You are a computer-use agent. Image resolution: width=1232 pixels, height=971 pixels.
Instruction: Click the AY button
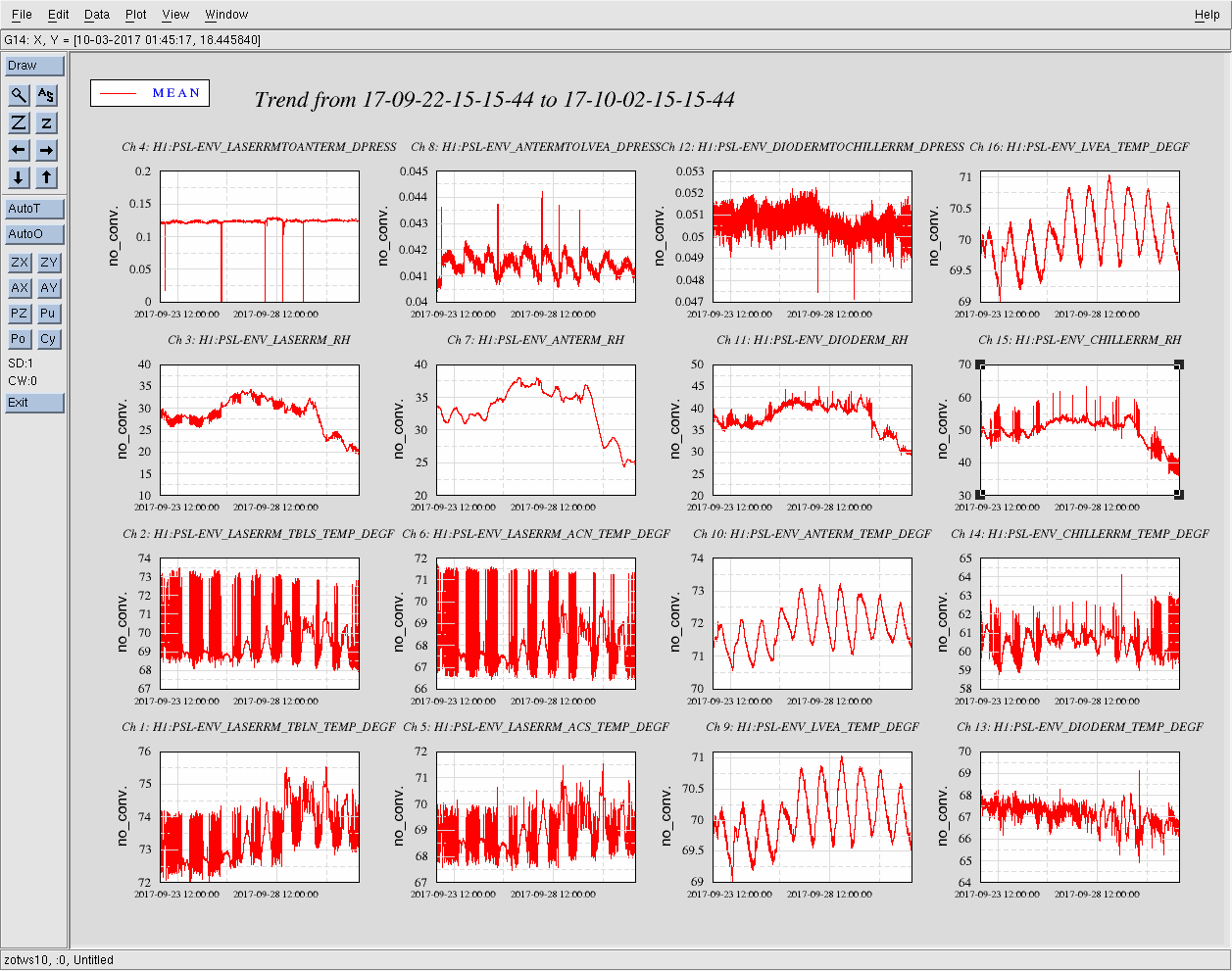pyautogui.click(x=48, y=288)
